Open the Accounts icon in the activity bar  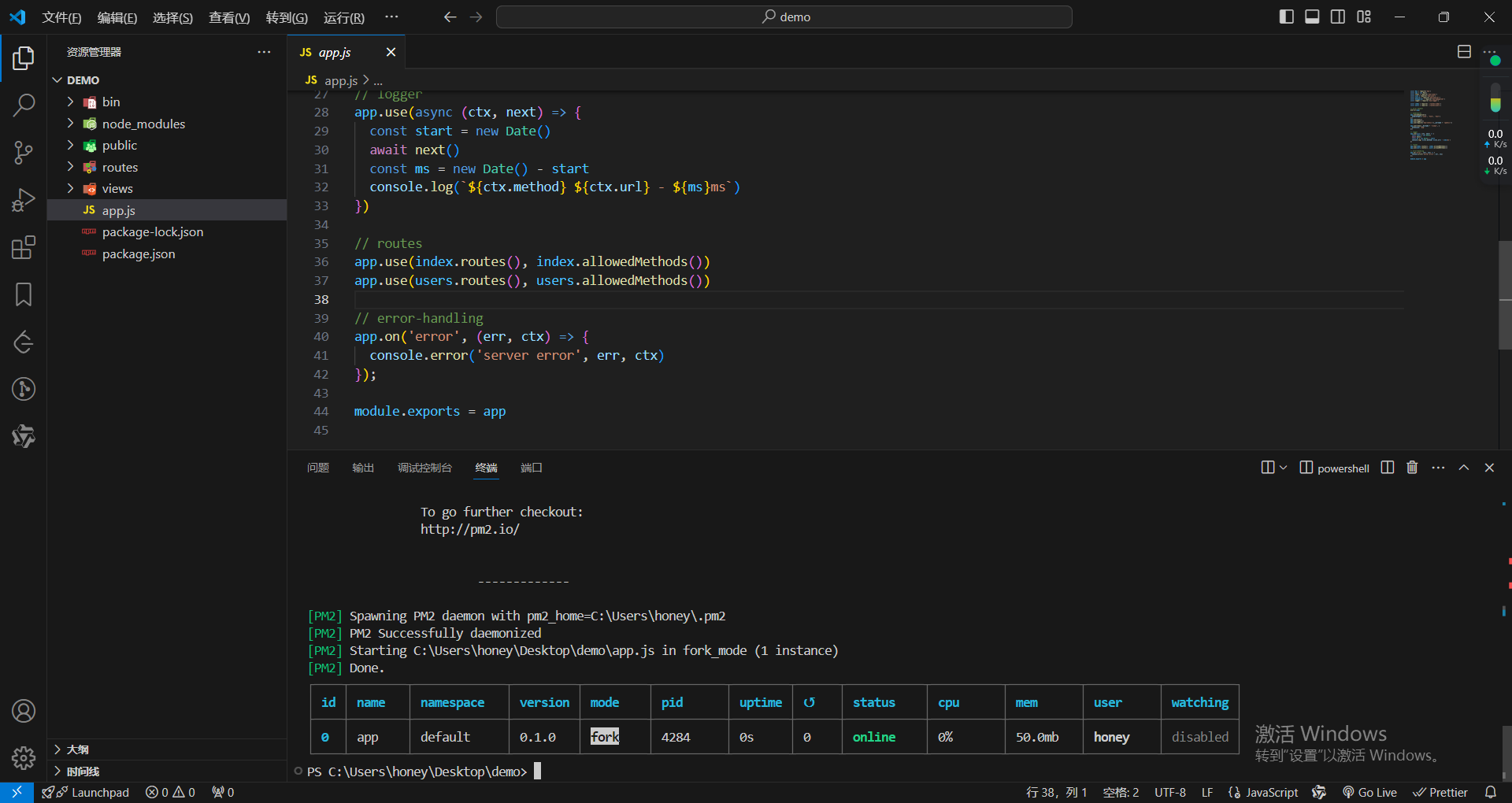tap(24, 711)
